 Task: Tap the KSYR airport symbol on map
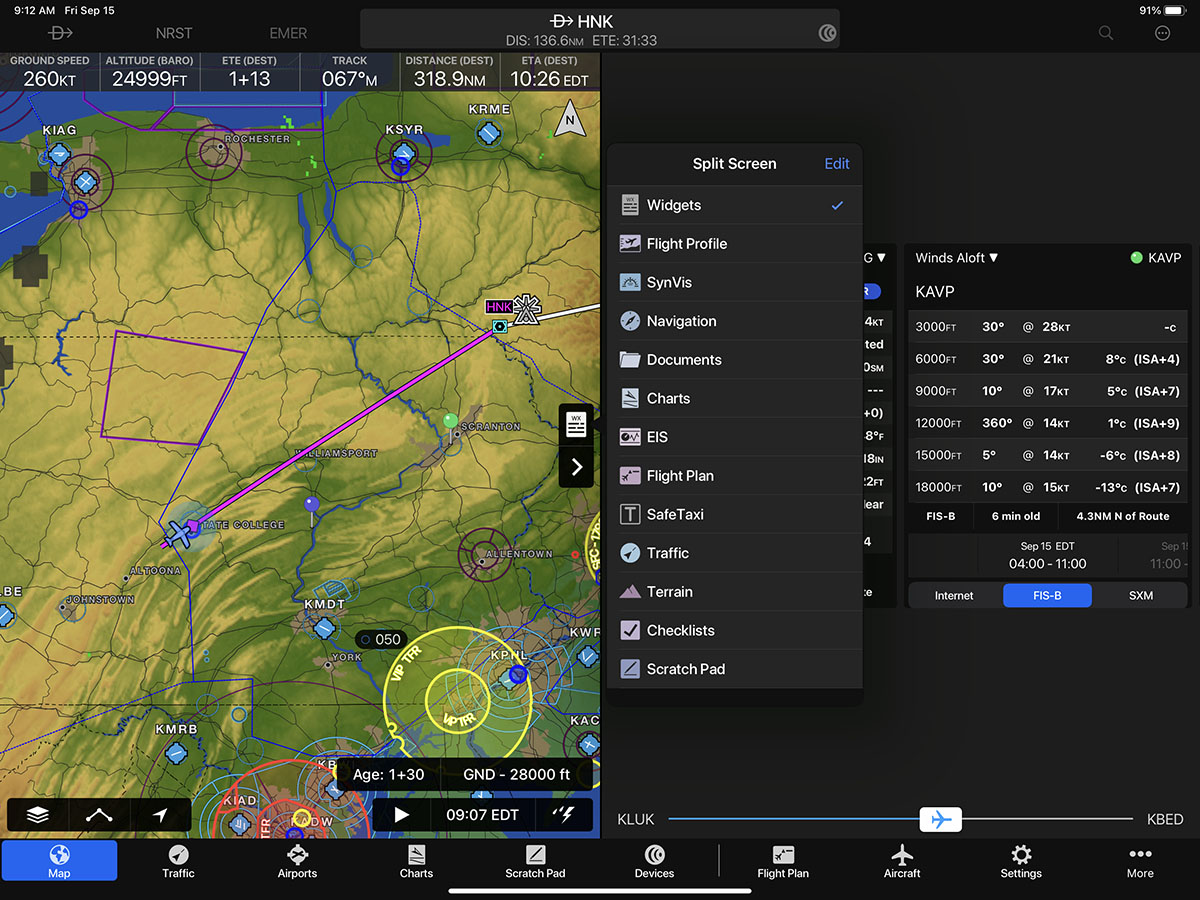pos(403,153)
